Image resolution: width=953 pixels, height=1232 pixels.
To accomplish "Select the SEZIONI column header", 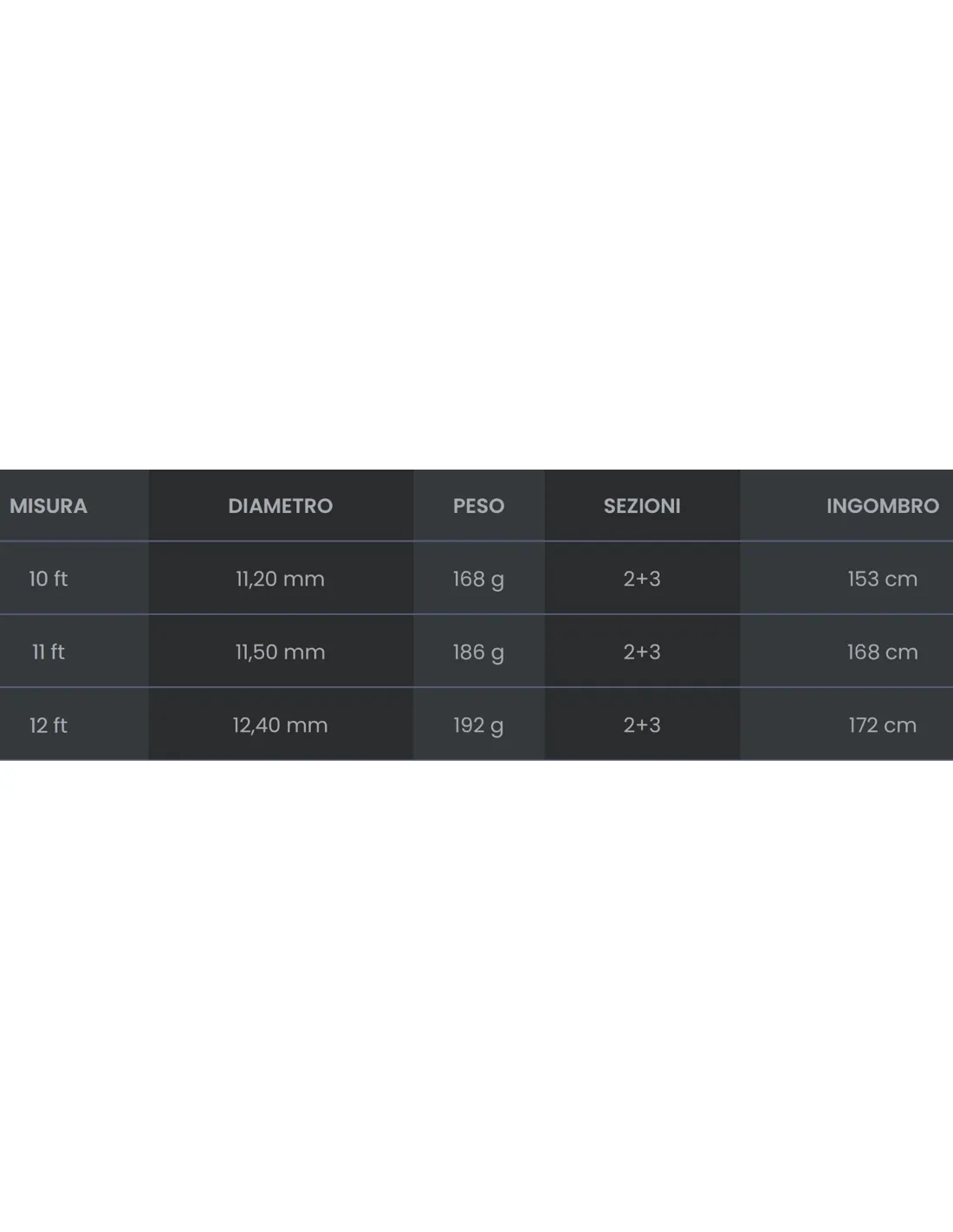I will tap(642, 506).
